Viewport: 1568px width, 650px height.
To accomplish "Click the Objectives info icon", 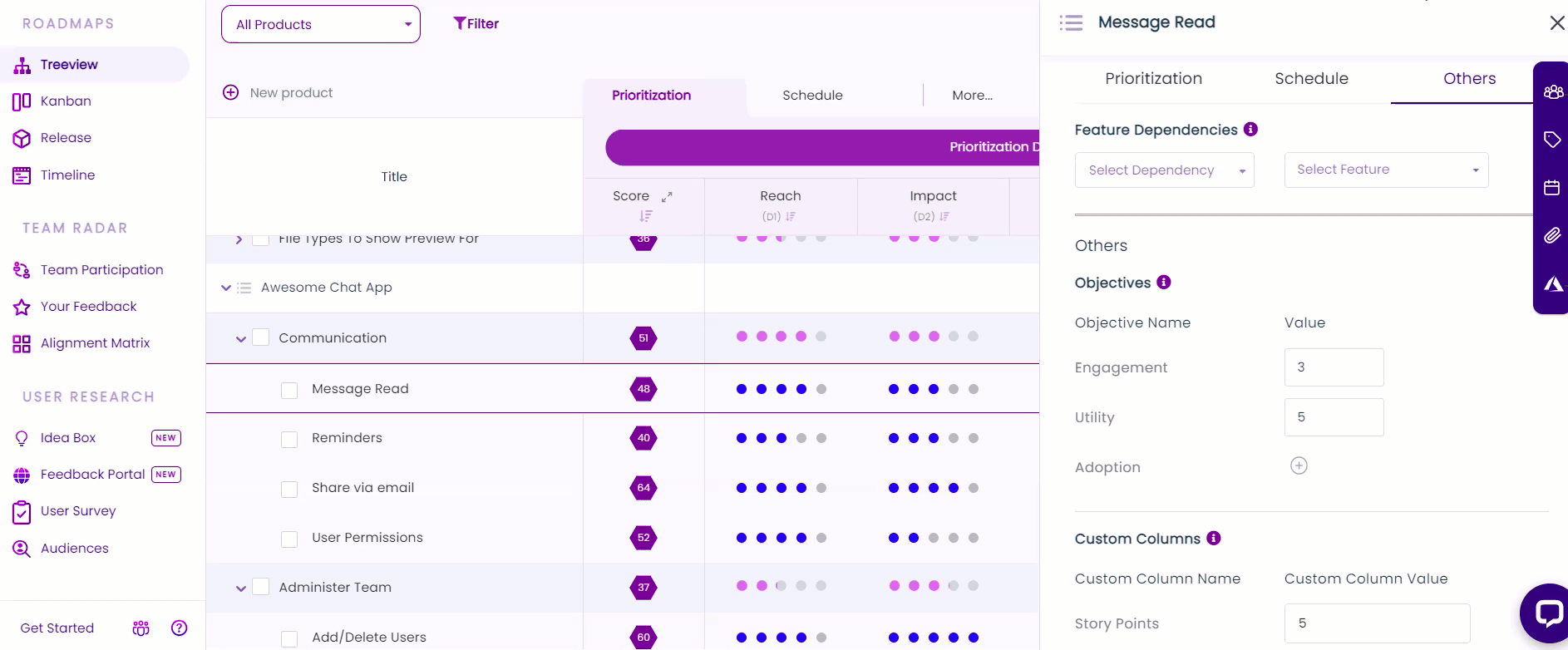I will [x=1164, y=282].
